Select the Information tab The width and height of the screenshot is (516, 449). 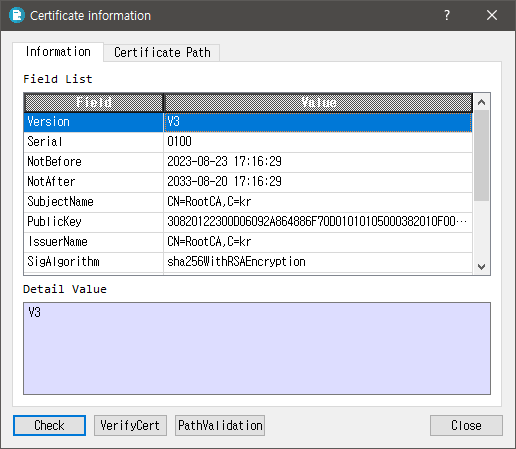(58, 52)
